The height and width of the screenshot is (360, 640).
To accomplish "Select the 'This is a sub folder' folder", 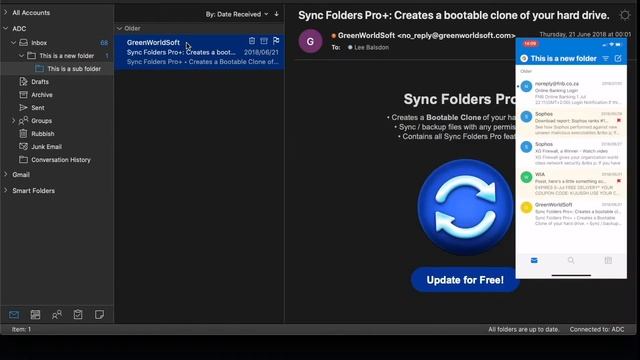I will (57, 69).
